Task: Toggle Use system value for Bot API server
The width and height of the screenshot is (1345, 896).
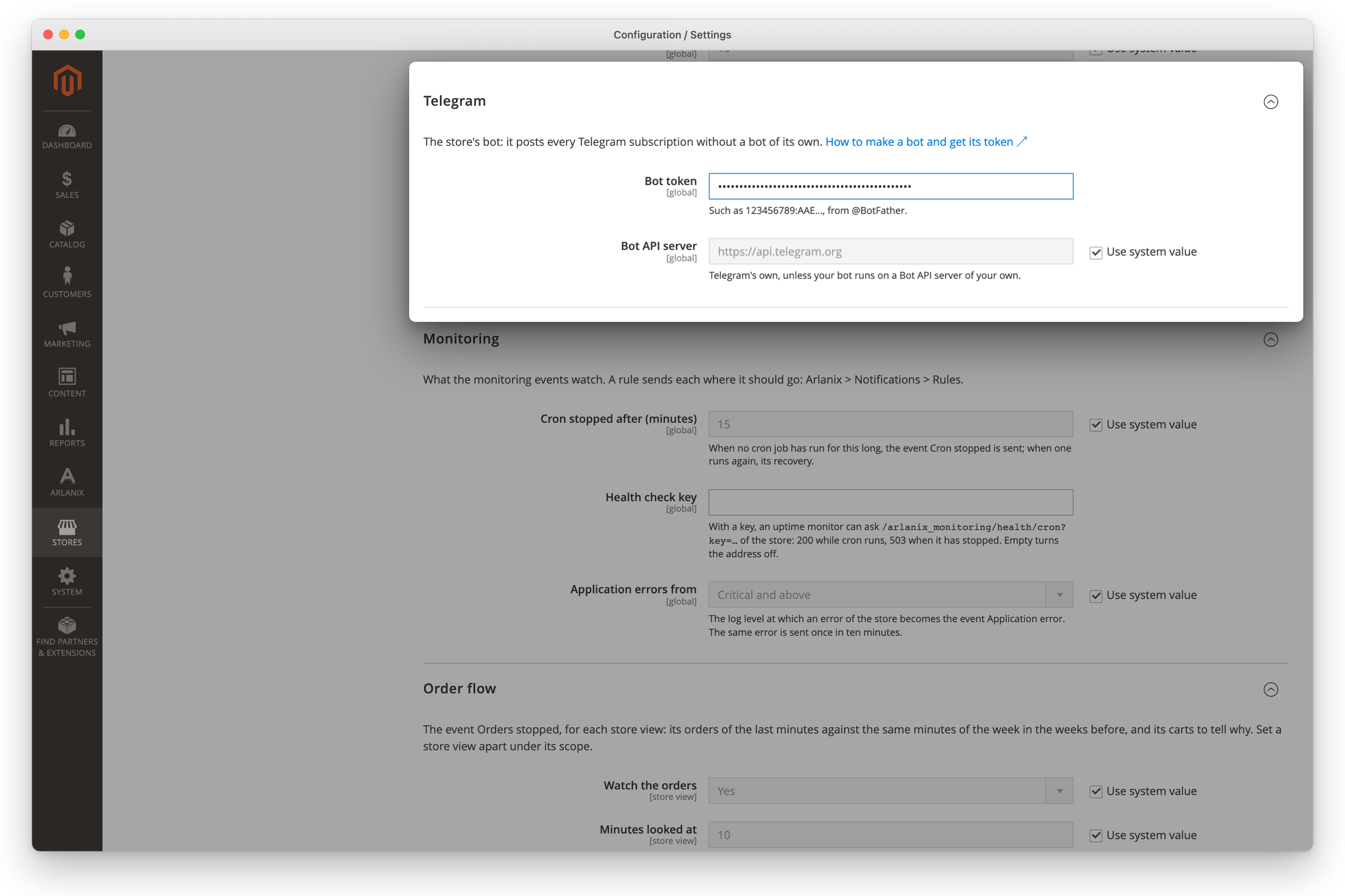Action: coord(1095,253)
